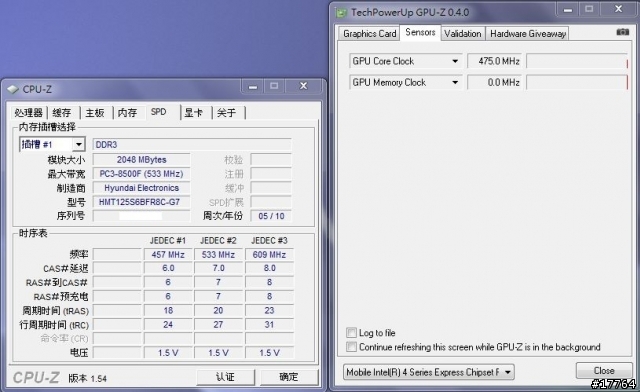This screenshot has width=640, height=392.
Task: Click the CPU-Z title bar application icon
Action: tap(13, 89)
